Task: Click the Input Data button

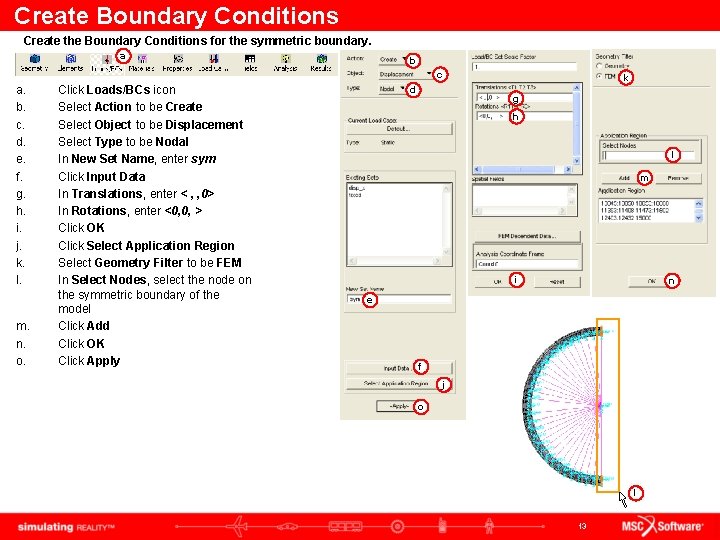Action: [x=399, y=368]
